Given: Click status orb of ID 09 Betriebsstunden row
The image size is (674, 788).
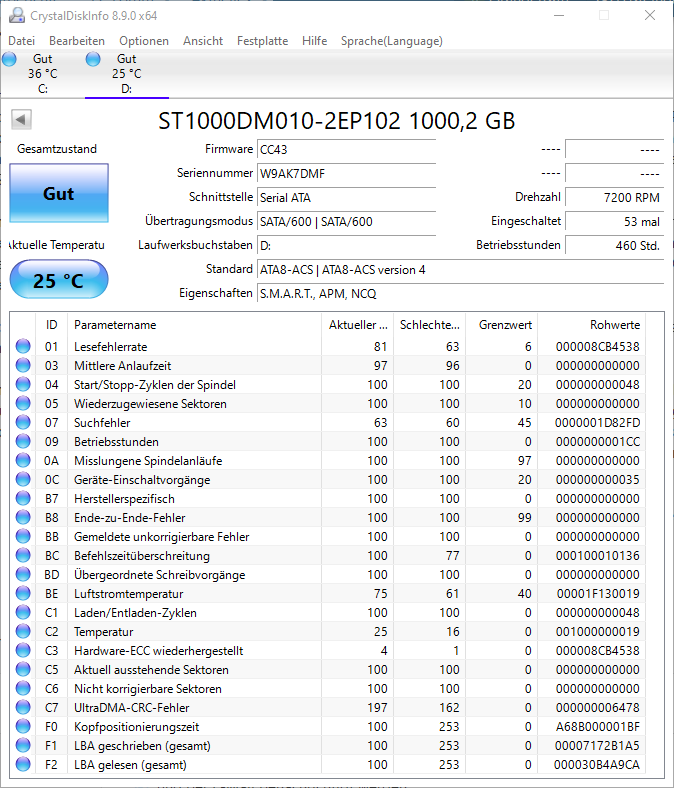Looking at the screenshot, I should coord(23,441).
